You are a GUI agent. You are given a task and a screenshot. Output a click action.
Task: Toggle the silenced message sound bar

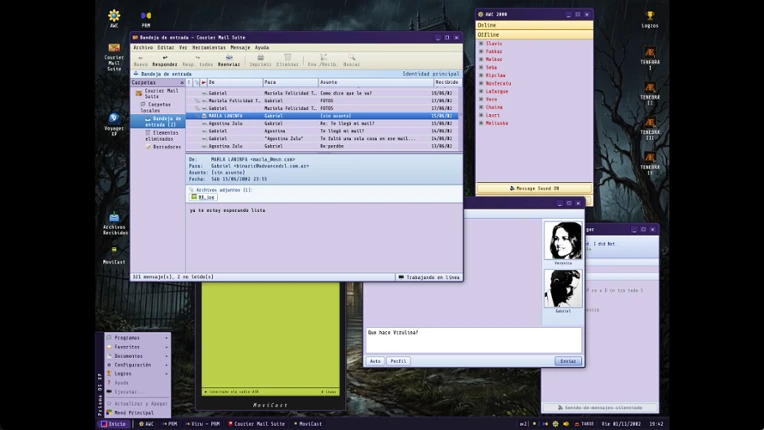(600, 407)
